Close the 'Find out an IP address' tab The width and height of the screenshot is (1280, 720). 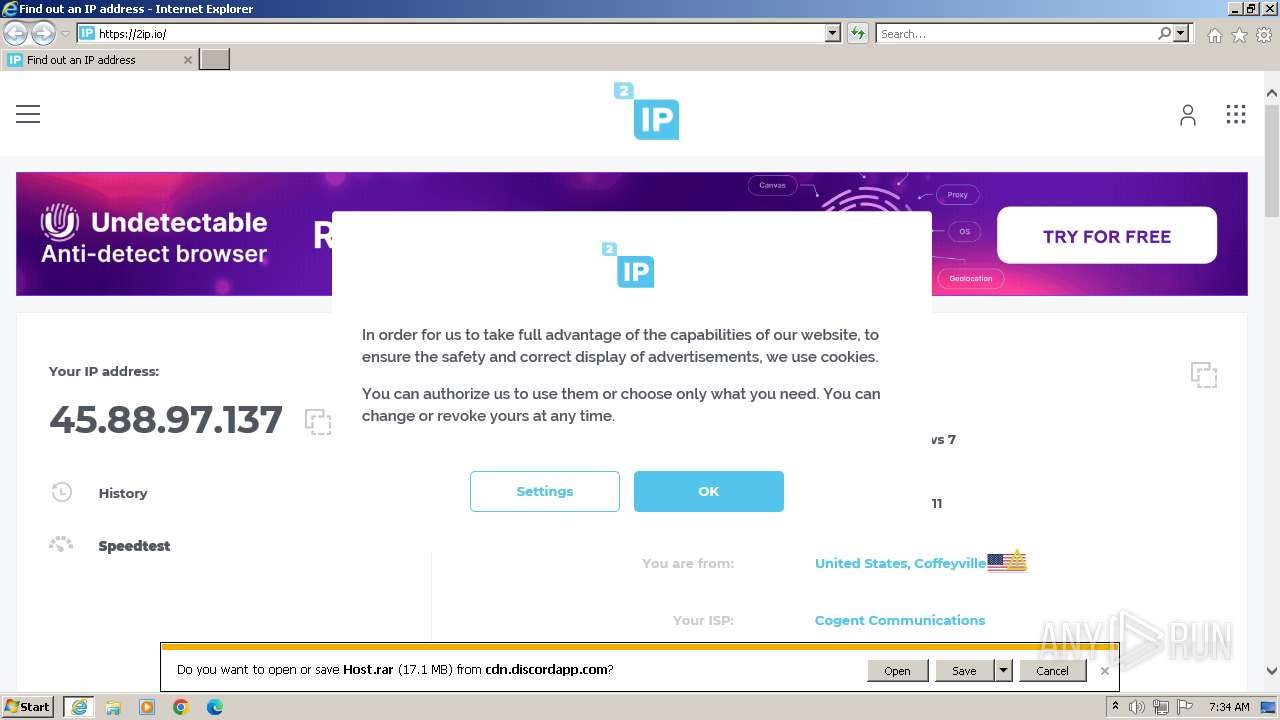click(x=187, y=60)
